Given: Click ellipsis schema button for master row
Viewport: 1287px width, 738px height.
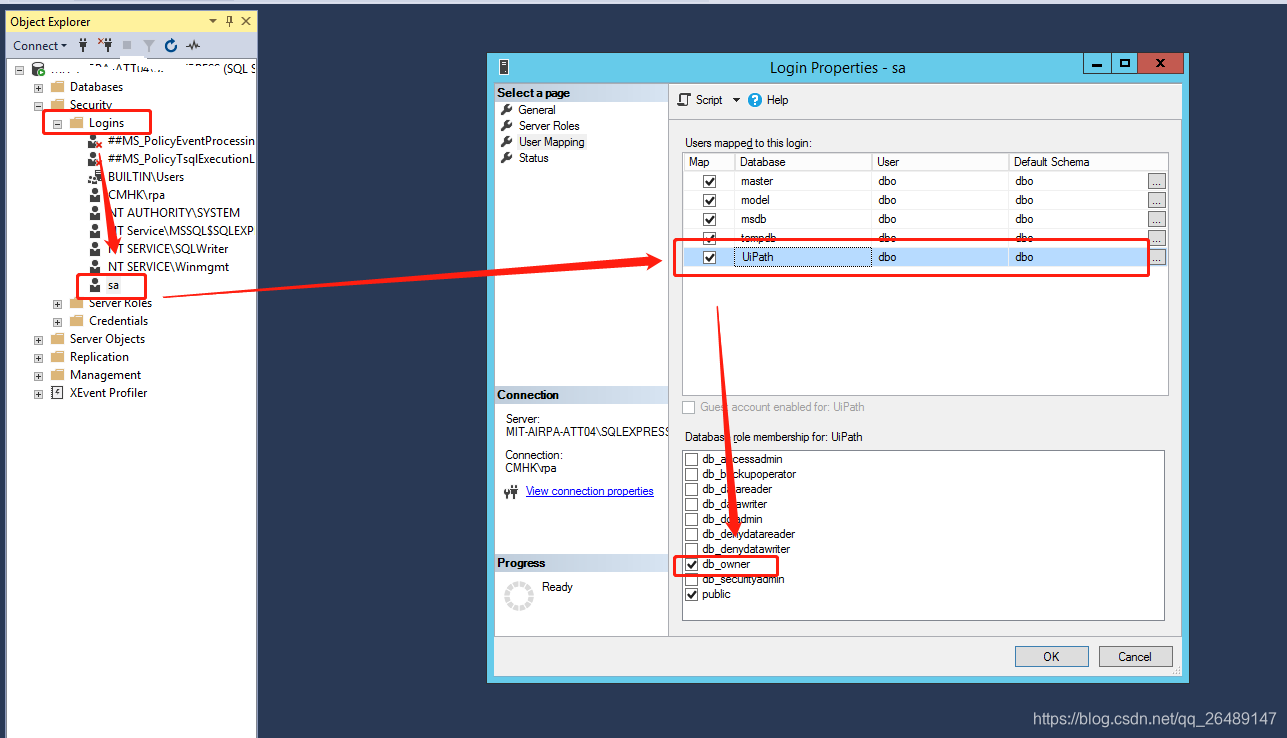Looking at the screenshot, I should [x=1157, y=181].
